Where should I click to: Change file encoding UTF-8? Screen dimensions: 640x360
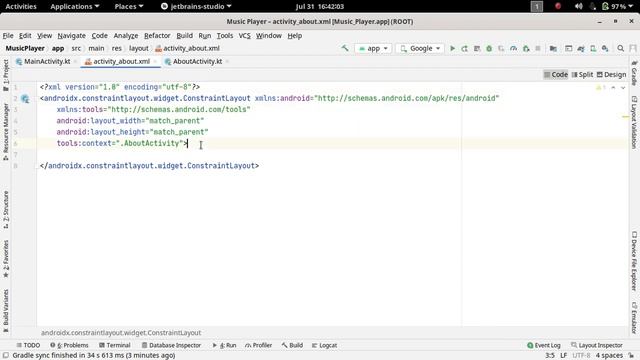pos(581,356)
